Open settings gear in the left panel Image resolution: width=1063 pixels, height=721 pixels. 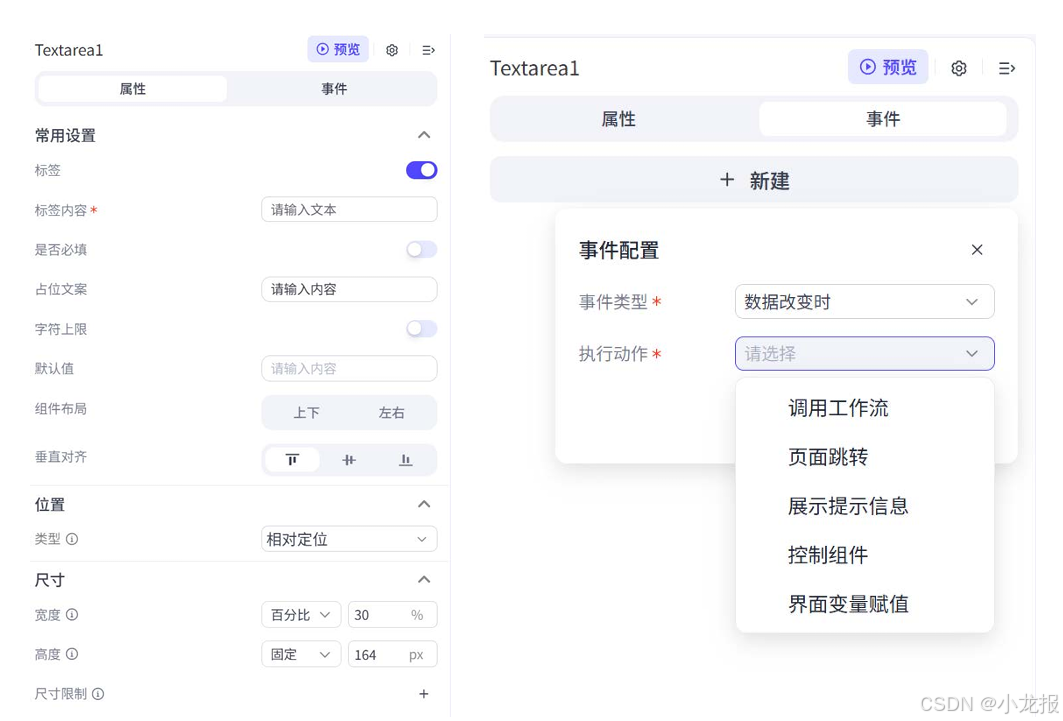[392, 49]
